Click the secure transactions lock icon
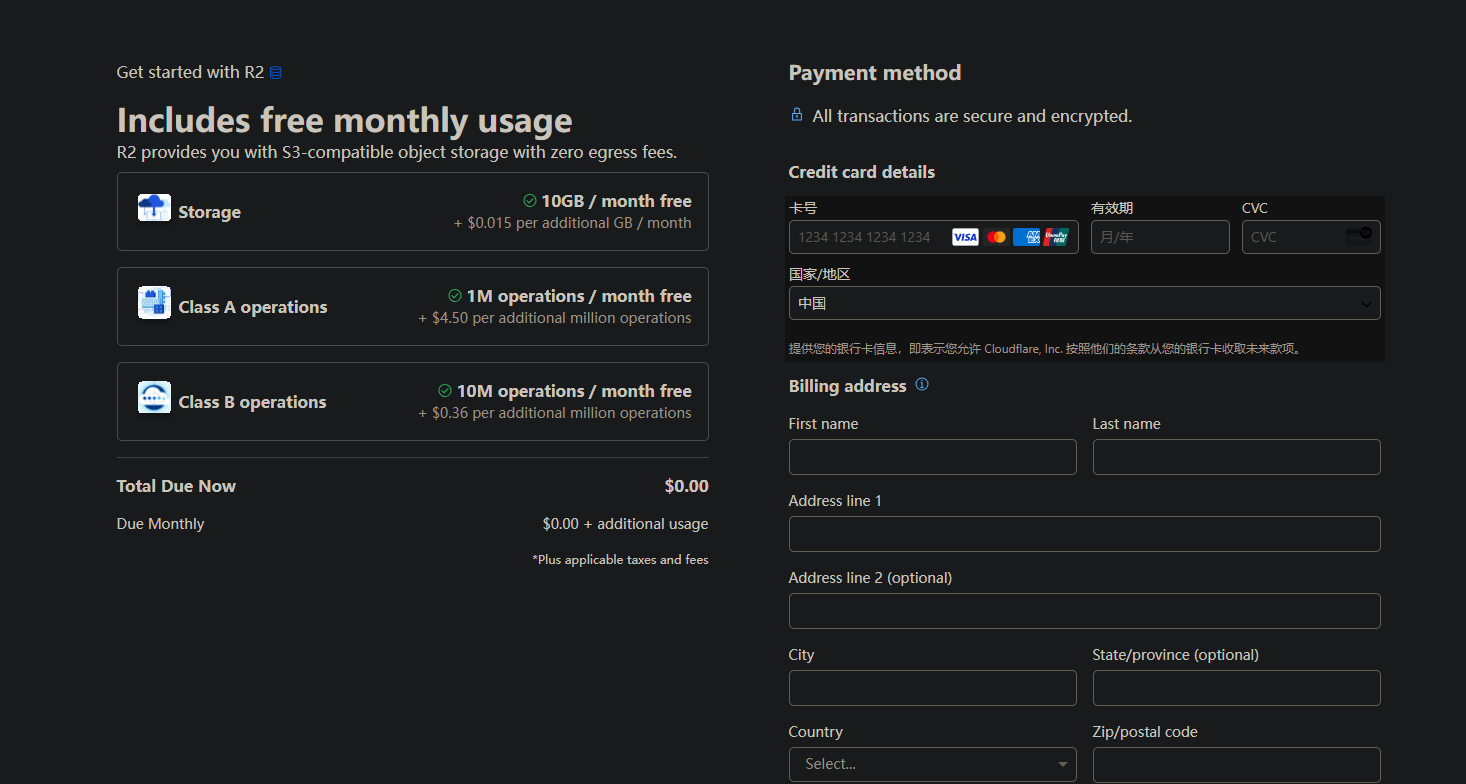Image resolution: width=1466 pixels, height=784 pixels. coord(797,115)
